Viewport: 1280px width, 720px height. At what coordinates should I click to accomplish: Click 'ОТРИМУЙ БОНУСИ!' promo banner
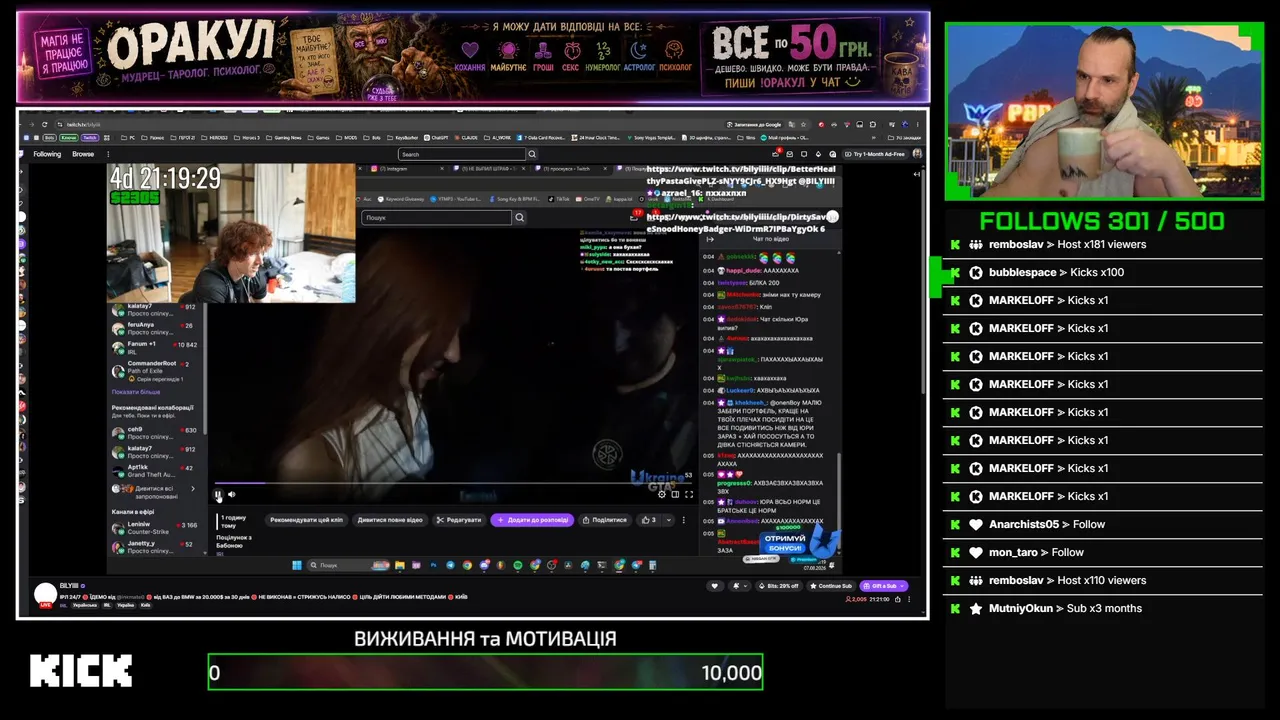[x=800, y=543]
